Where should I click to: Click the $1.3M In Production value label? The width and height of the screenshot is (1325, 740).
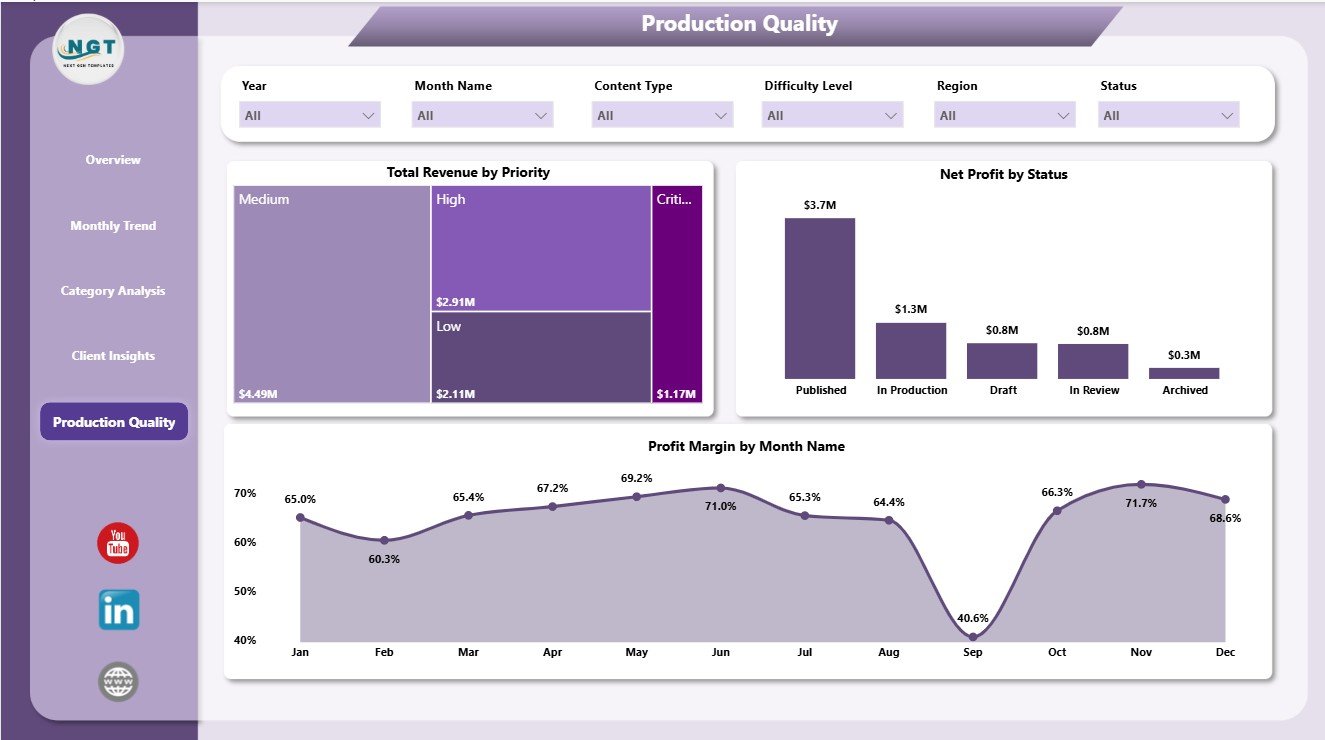911,309
